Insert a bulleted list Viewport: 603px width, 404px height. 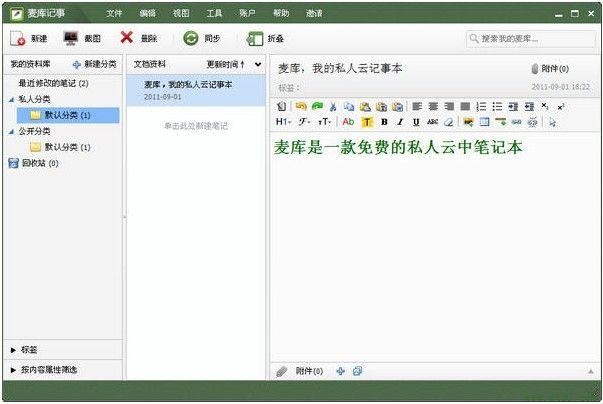pyautogui.click(x=497, y=106)
